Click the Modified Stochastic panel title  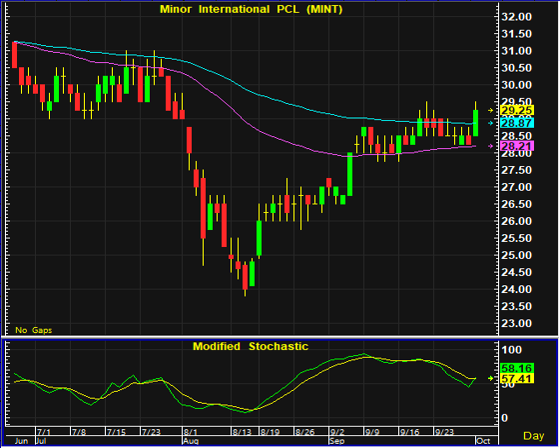(x=250, y=346)
